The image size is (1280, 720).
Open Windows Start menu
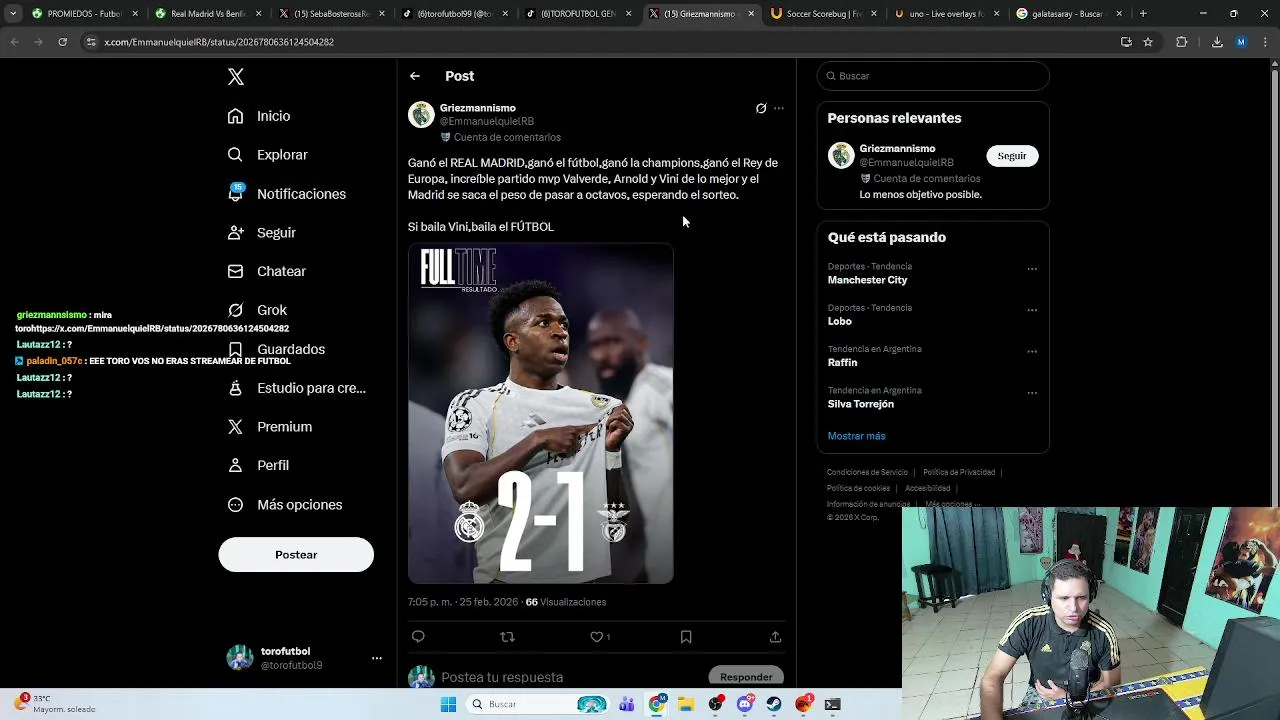(448, 704)
